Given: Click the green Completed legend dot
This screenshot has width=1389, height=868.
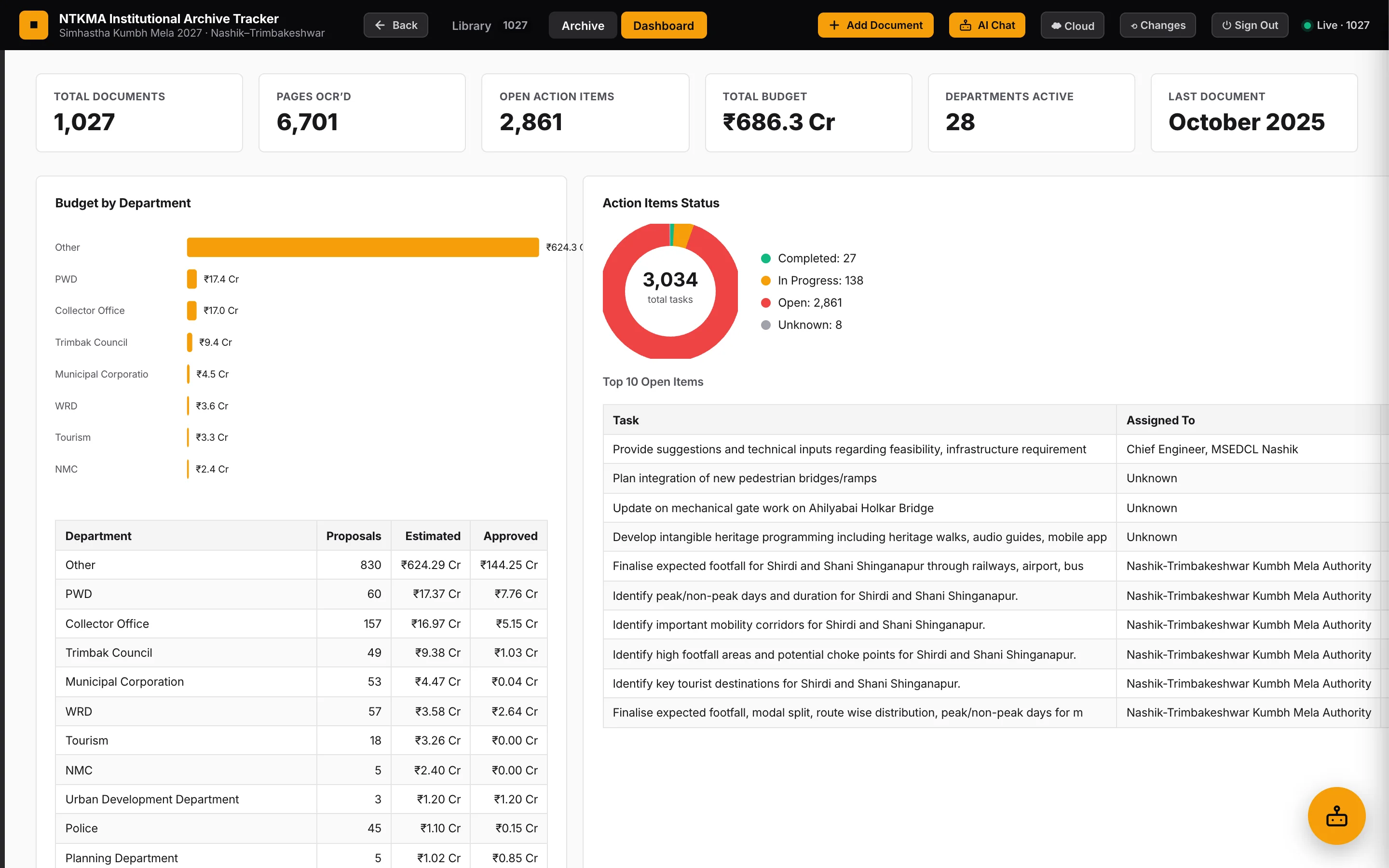Looking at the screenshot, I should coord(766,258).
